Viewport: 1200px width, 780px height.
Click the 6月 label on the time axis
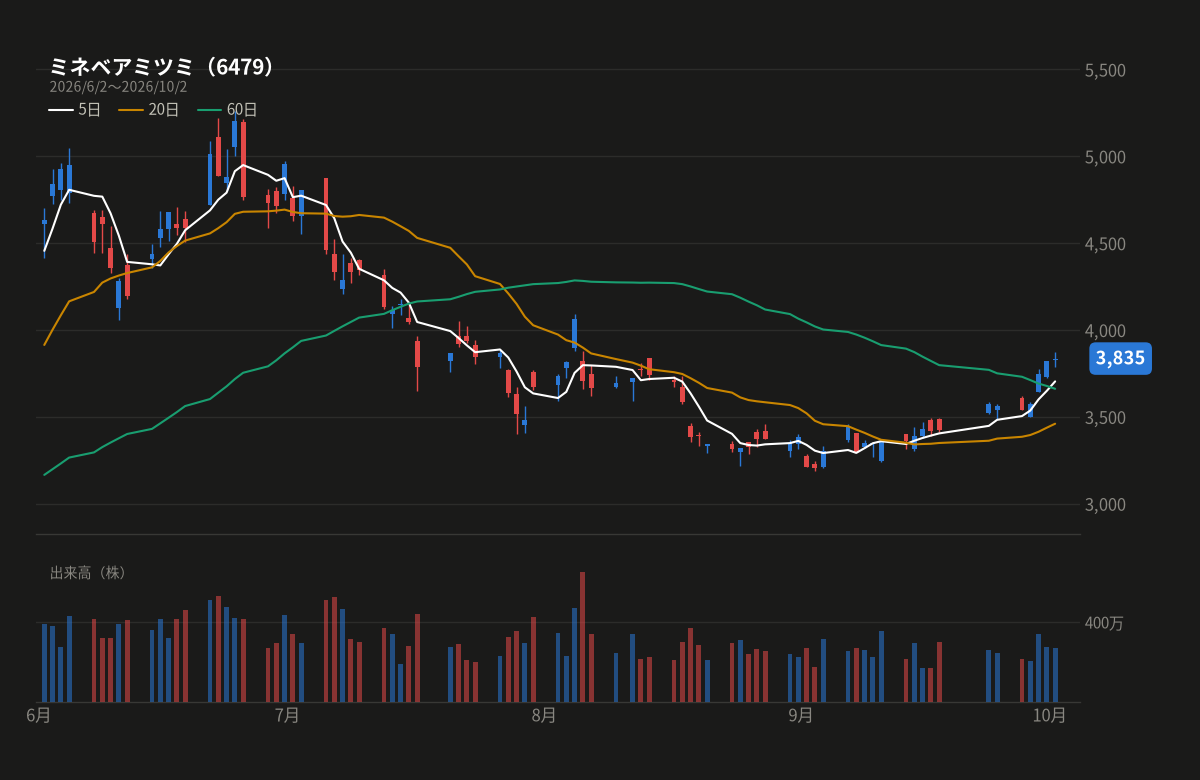pos(38,715)
